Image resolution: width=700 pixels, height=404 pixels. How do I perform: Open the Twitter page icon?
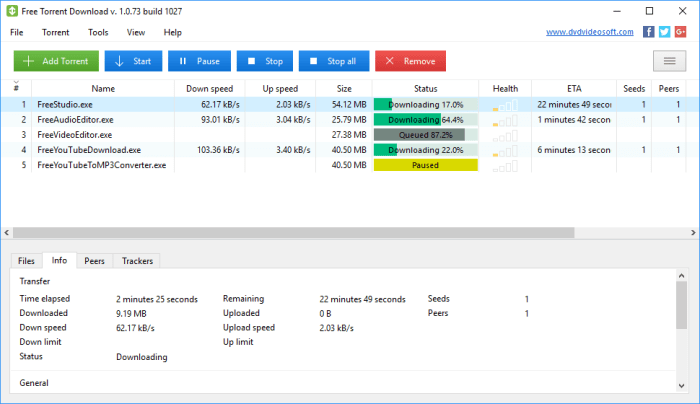pyautogui.click(x=664, y=32)
